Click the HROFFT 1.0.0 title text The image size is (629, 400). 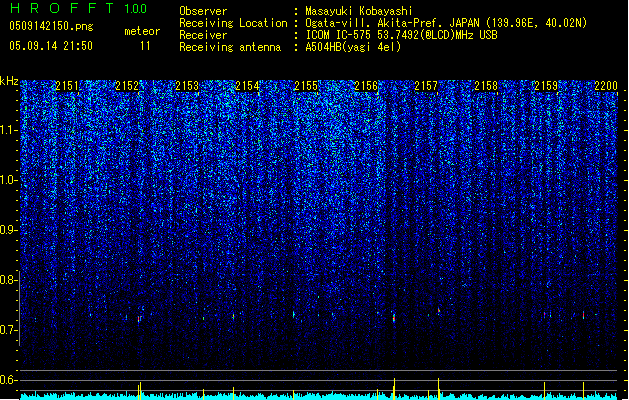[78, 8]
